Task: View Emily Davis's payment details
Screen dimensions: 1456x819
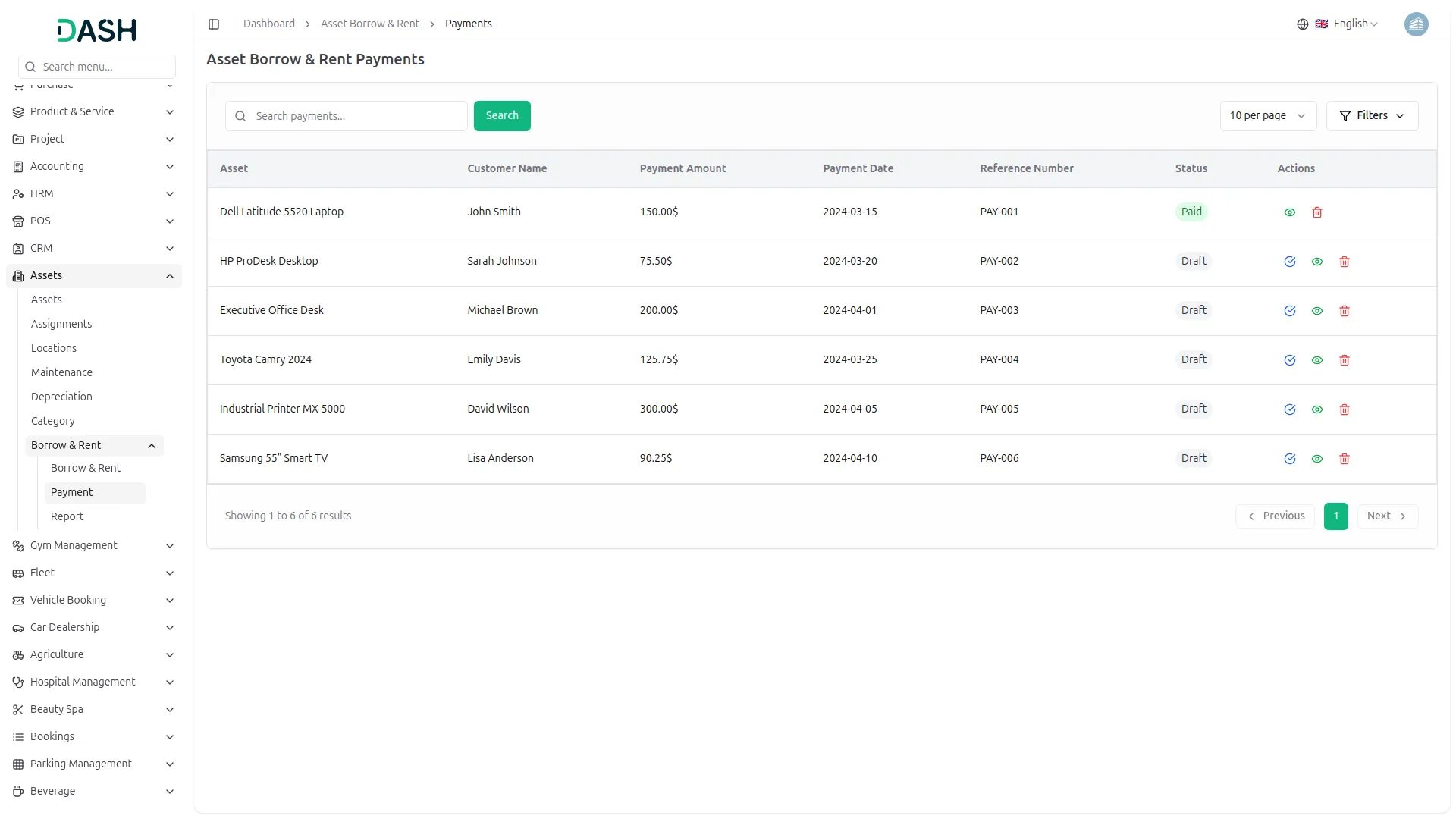Action: pyautogui.click(x=1317, y=360)
